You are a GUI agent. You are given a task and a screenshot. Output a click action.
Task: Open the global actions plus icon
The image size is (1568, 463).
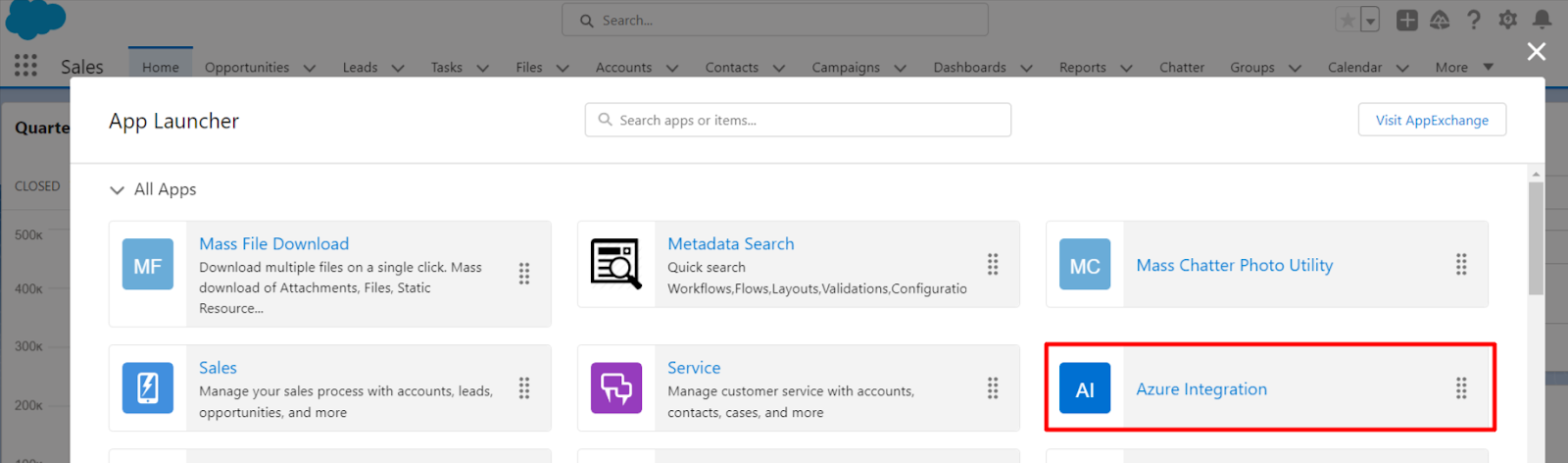tap(1407, 20)
